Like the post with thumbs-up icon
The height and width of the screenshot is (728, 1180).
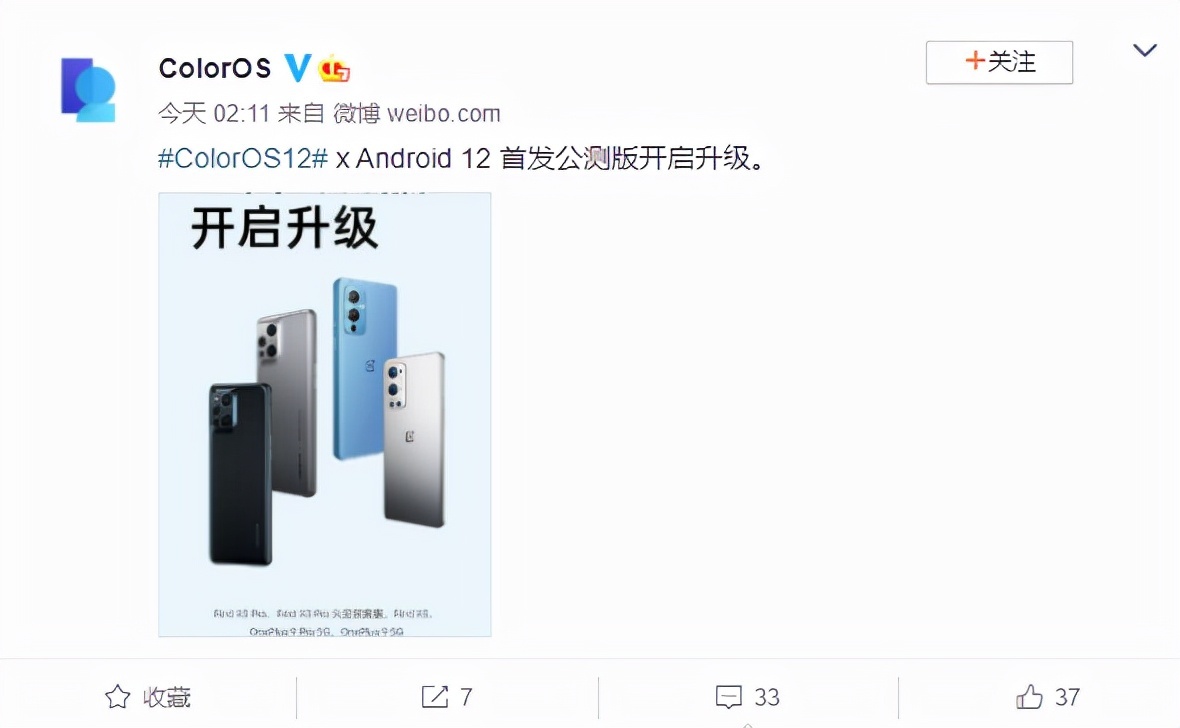(1029, 697)
